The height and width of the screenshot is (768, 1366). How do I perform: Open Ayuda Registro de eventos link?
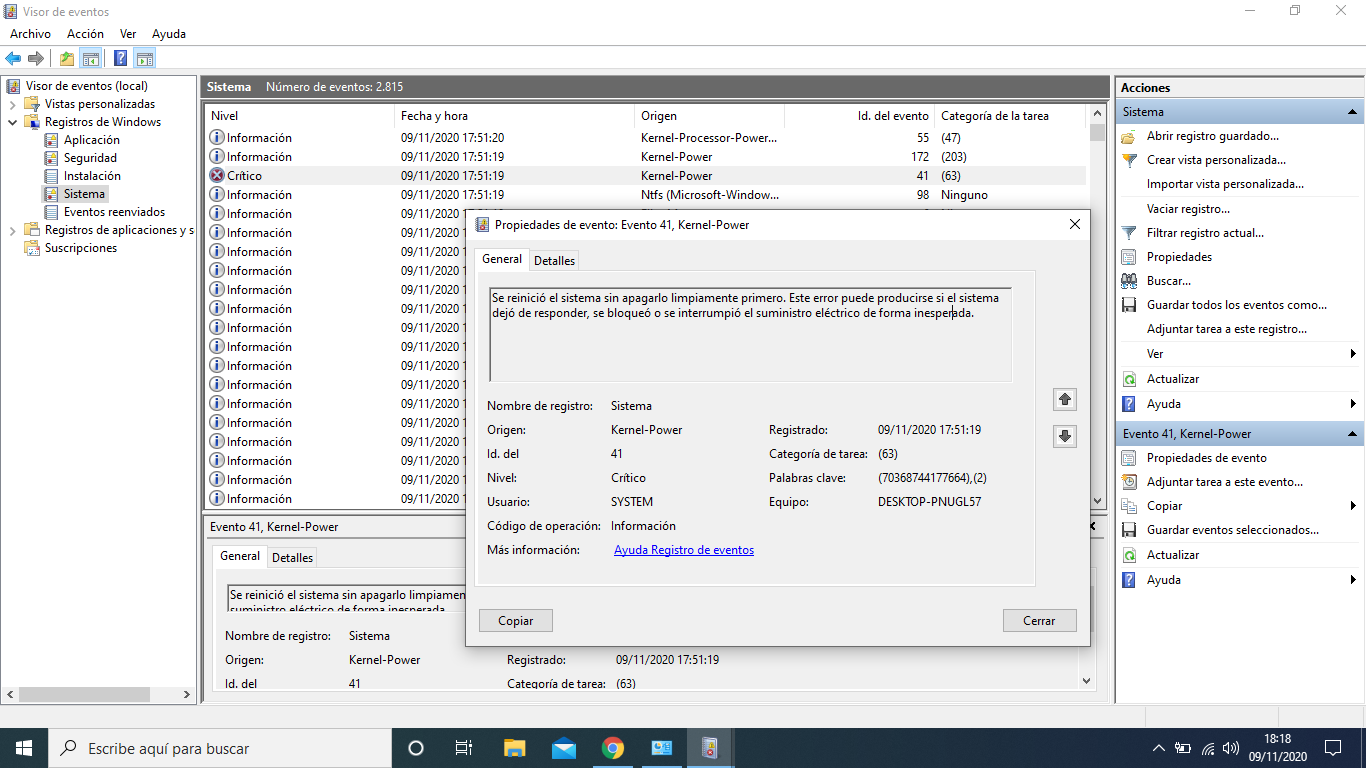pos(684,550)
